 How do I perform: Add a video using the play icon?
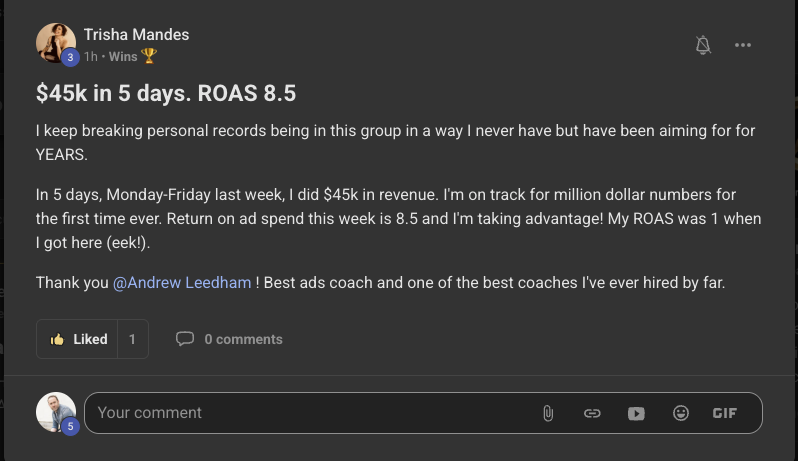tap(636, 413)
